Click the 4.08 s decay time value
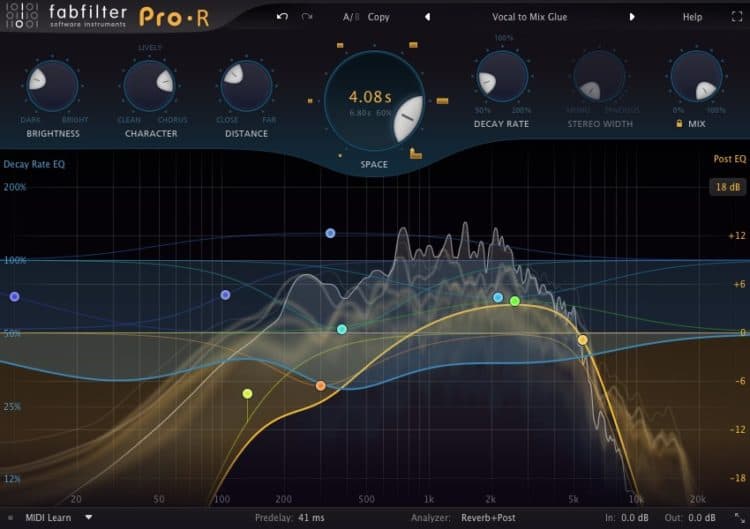Screen dimensions: 750x529 pos(370,97)
